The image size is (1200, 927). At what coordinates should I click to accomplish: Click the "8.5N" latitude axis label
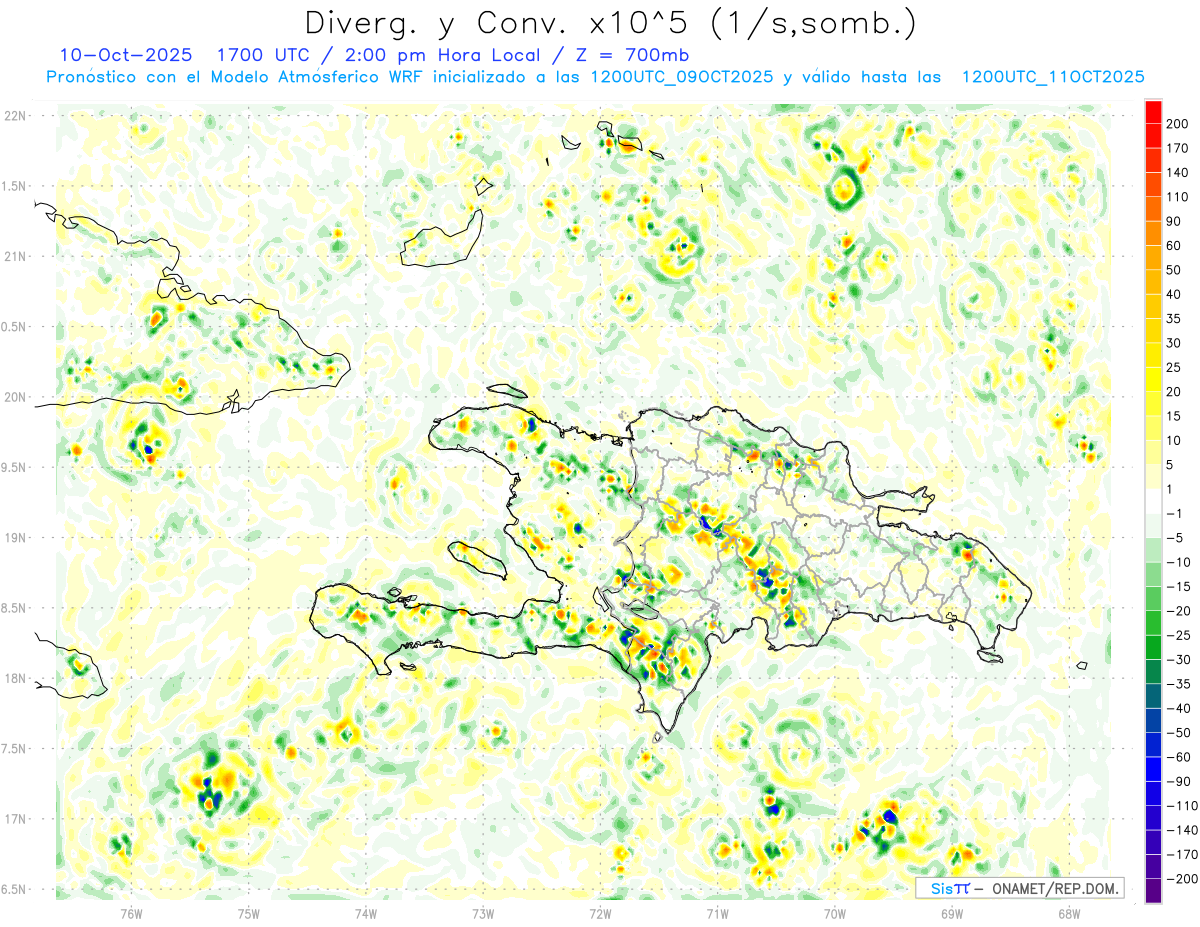[14, 608]
